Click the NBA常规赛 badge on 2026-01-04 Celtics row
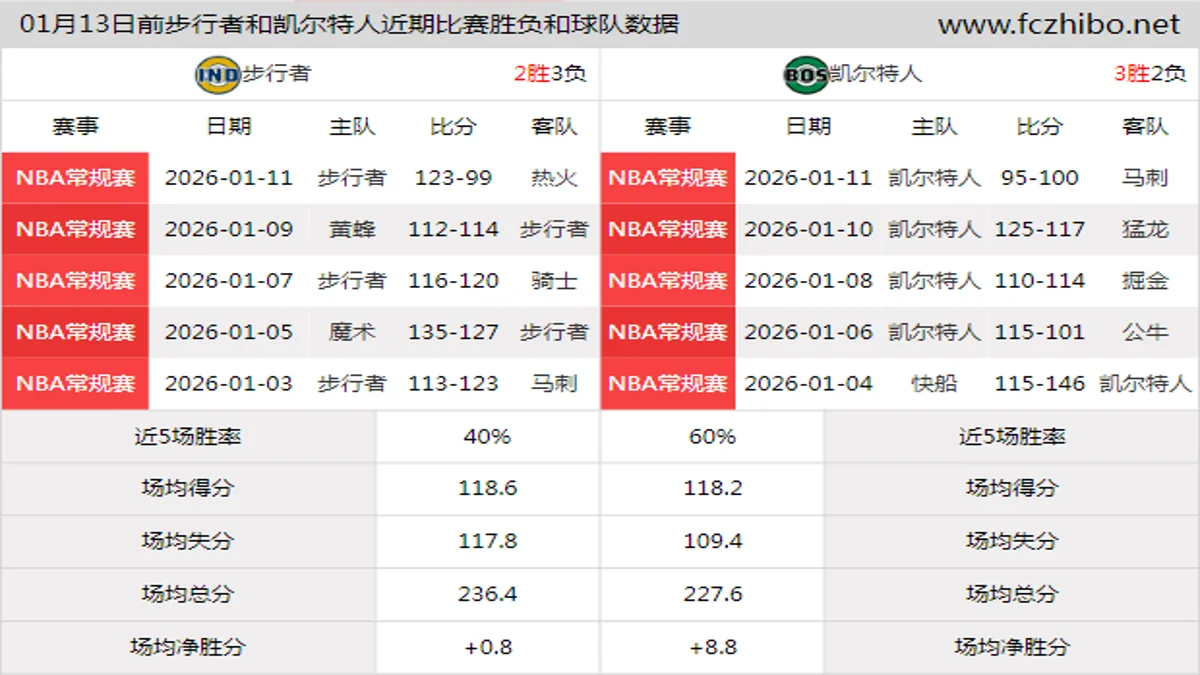Screen dimensions: 1200x675 tap(667, 383)
